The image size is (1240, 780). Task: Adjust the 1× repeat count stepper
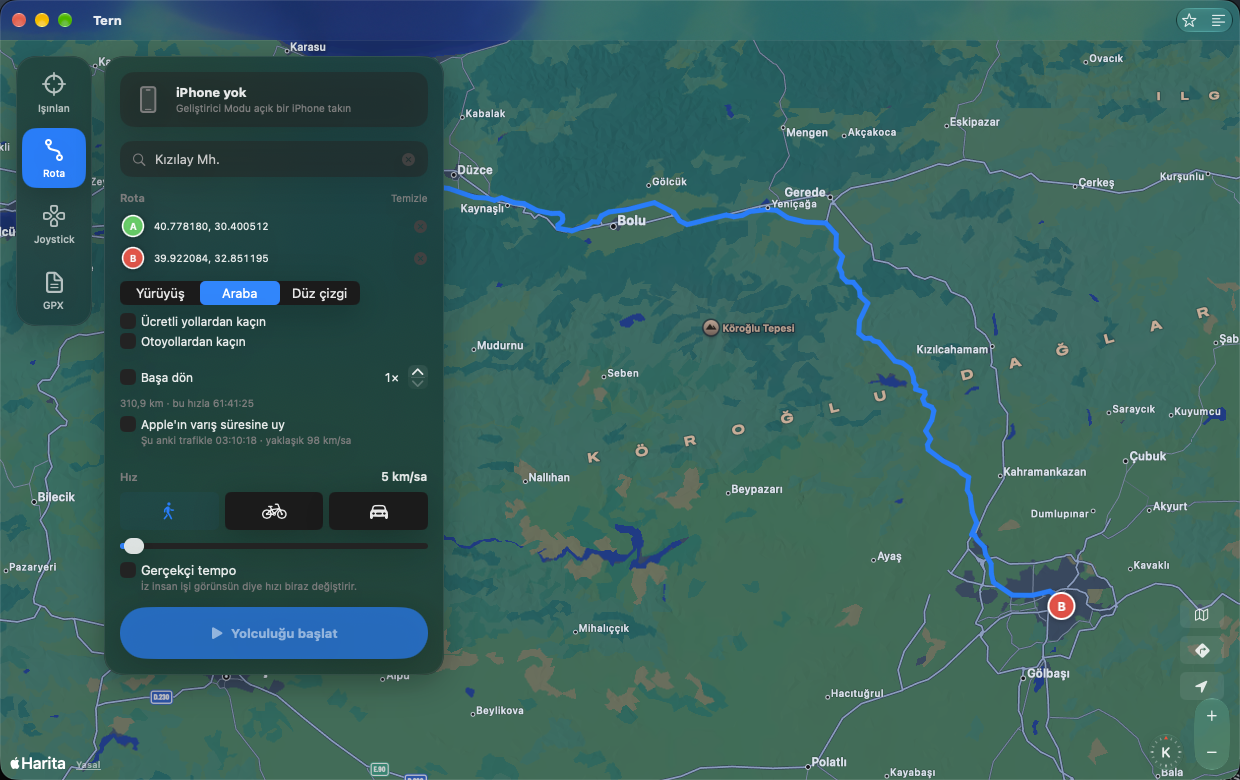coord(418,377)
